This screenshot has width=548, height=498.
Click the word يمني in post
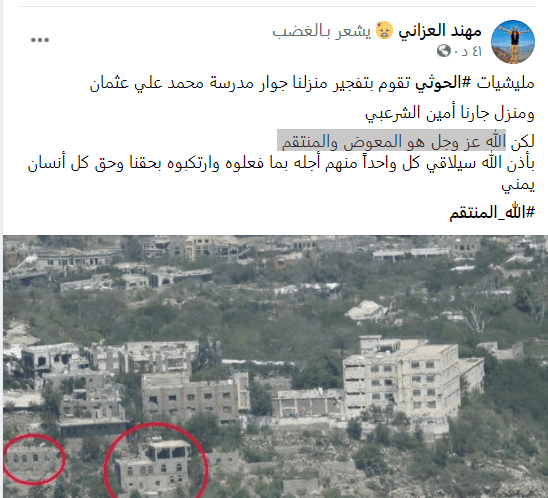(518, 185)
